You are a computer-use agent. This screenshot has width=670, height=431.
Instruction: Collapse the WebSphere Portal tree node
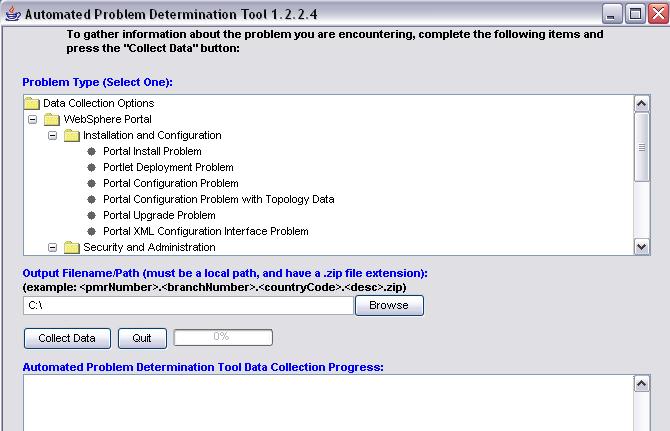tap(33, 119)
